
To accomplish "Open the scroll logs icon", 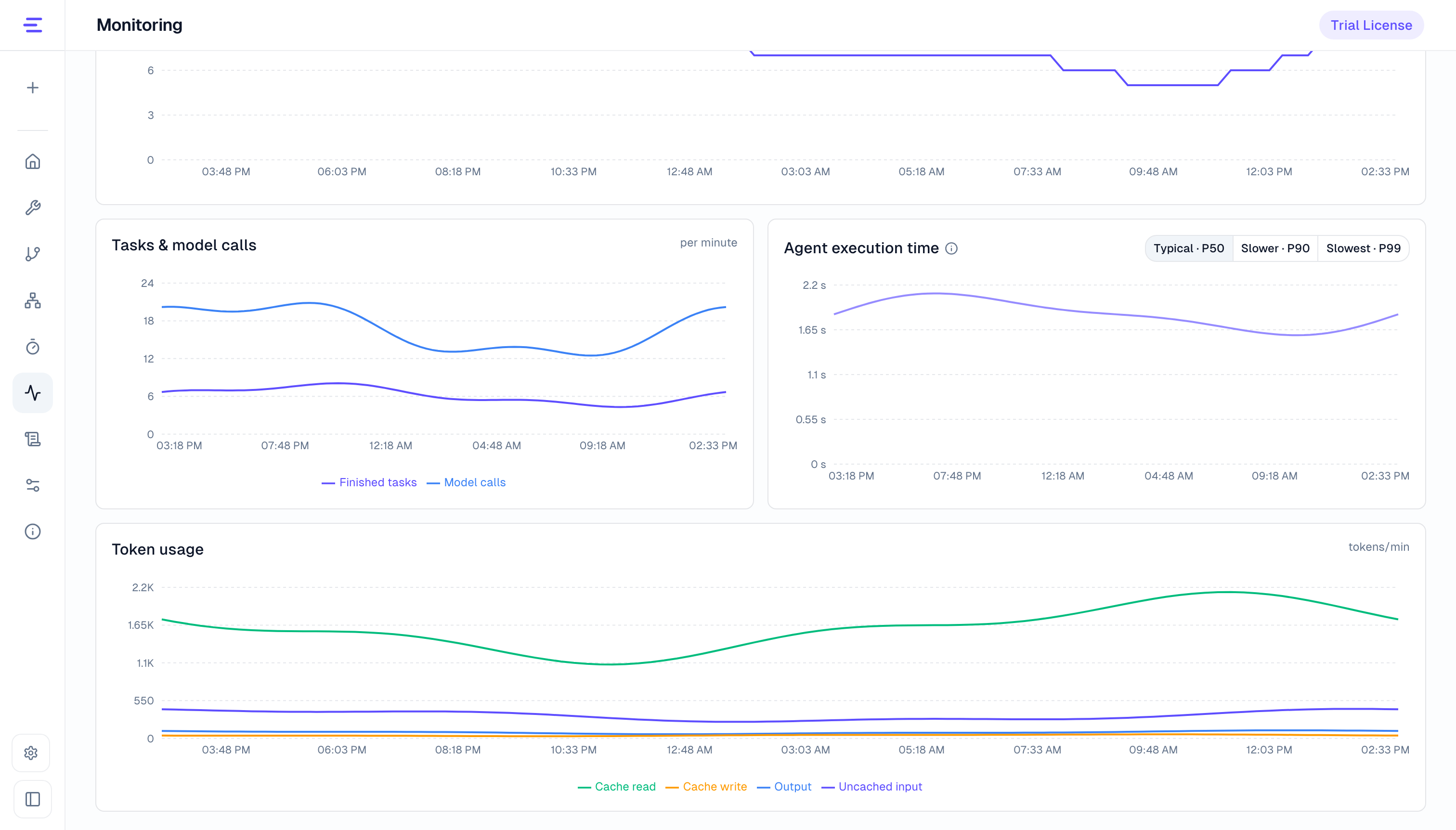I will tap(32, 439).
